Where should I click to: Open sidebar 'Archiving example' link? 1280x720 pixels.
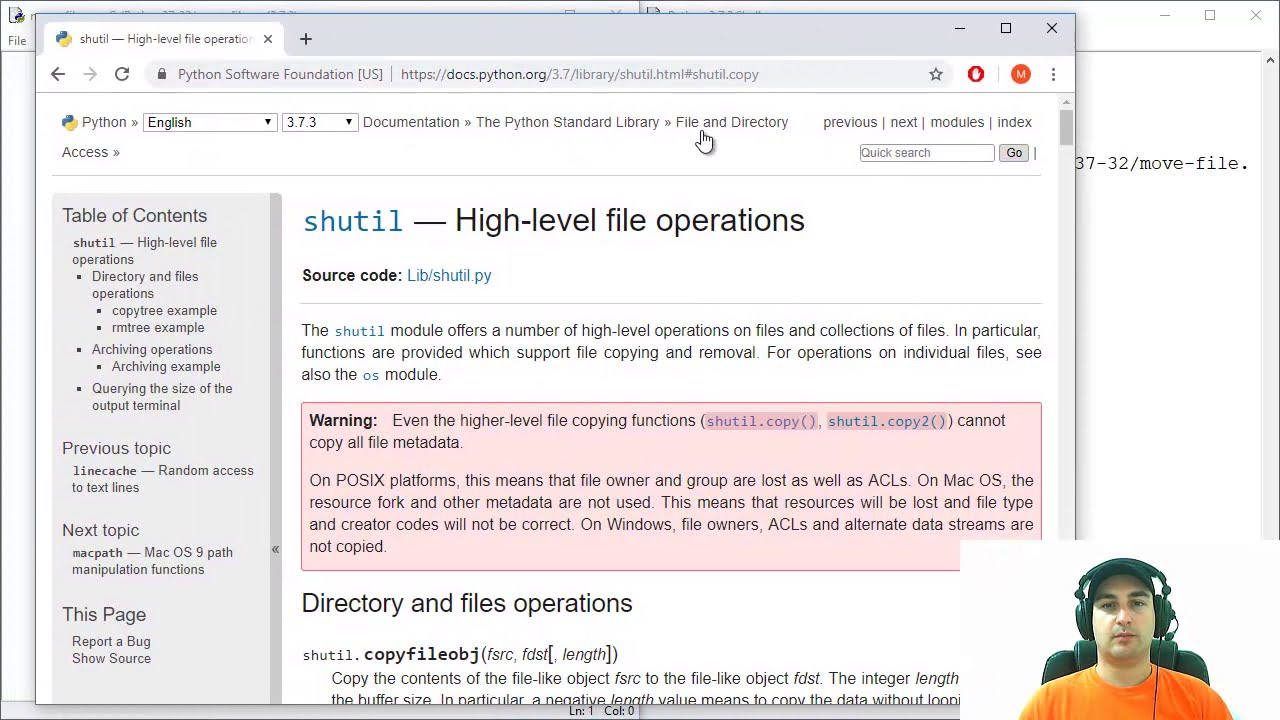(166, 366)
